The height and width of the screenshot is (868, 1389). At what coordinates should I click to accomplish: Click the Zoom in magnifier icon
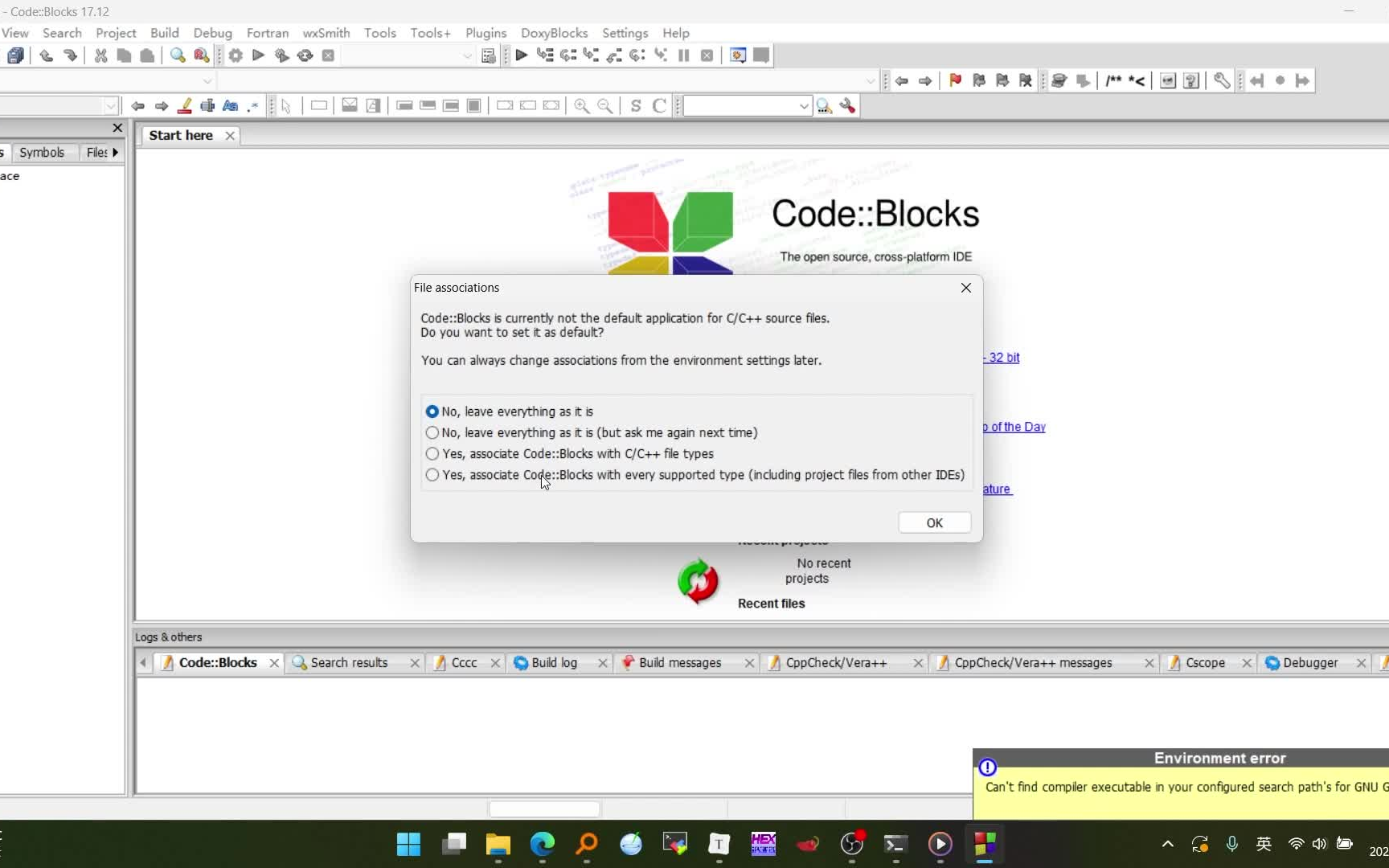(x=582, y=106)
